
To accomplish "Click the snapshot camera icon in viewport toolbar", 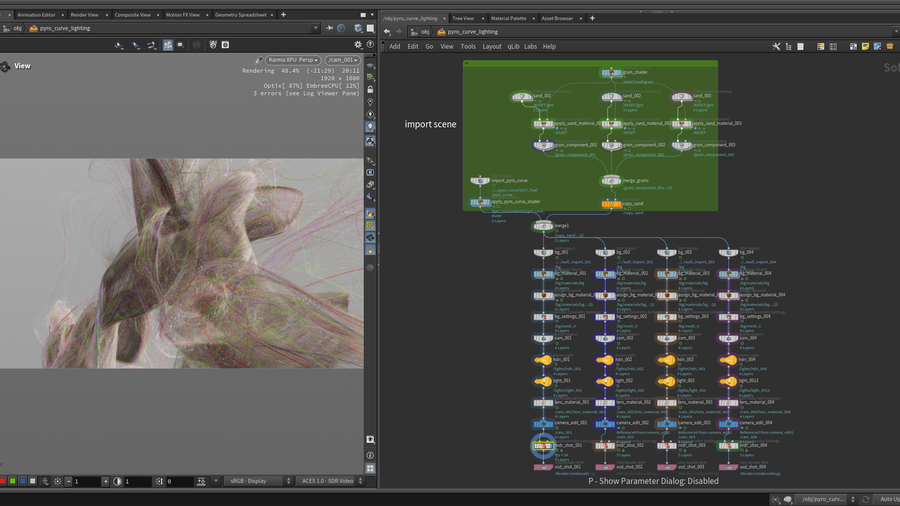I will tap(225, 45).
